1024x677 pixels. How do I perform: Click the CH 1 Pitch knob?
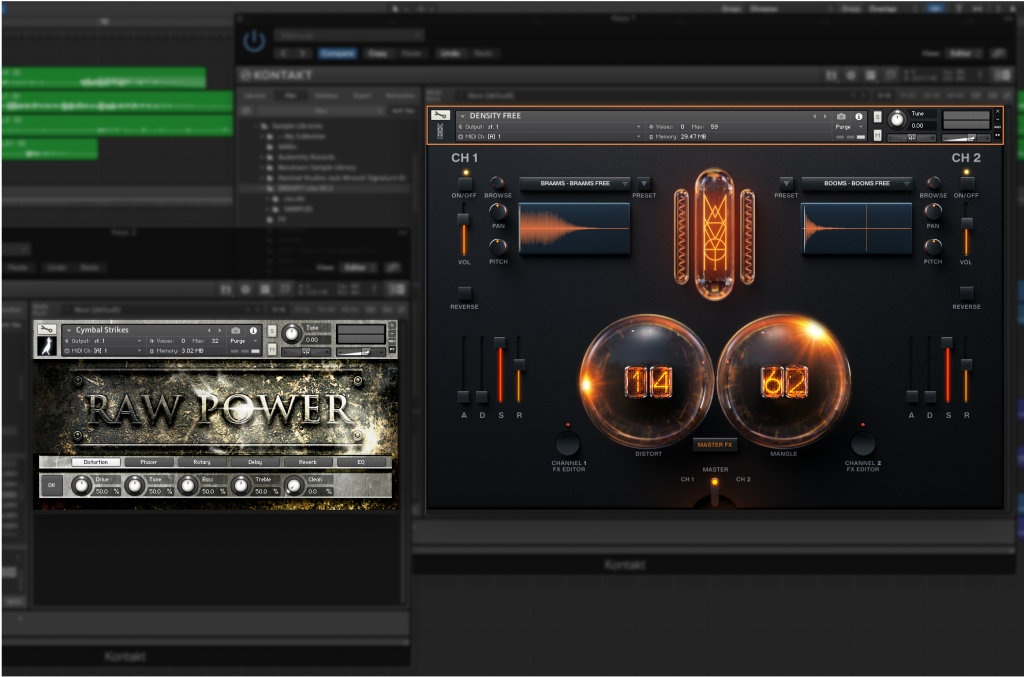pos(498,247)
